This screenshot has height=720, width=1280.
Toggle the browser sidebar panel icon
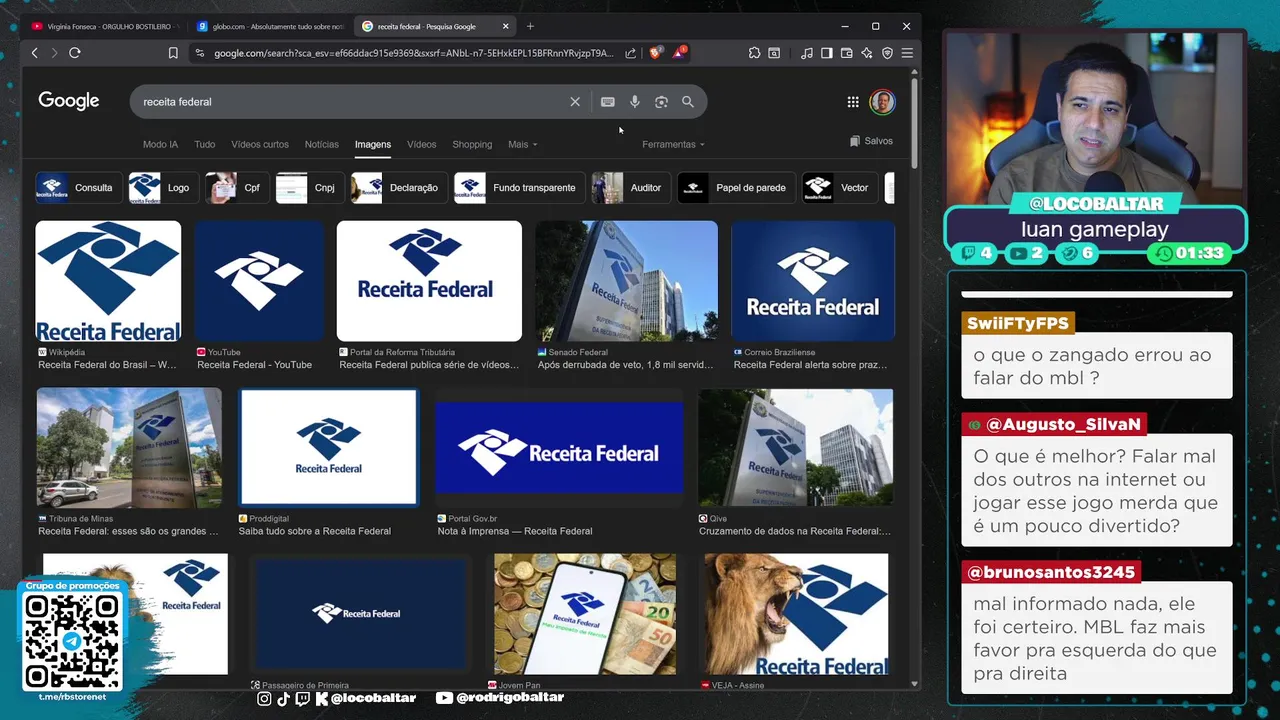coord(827,53)
